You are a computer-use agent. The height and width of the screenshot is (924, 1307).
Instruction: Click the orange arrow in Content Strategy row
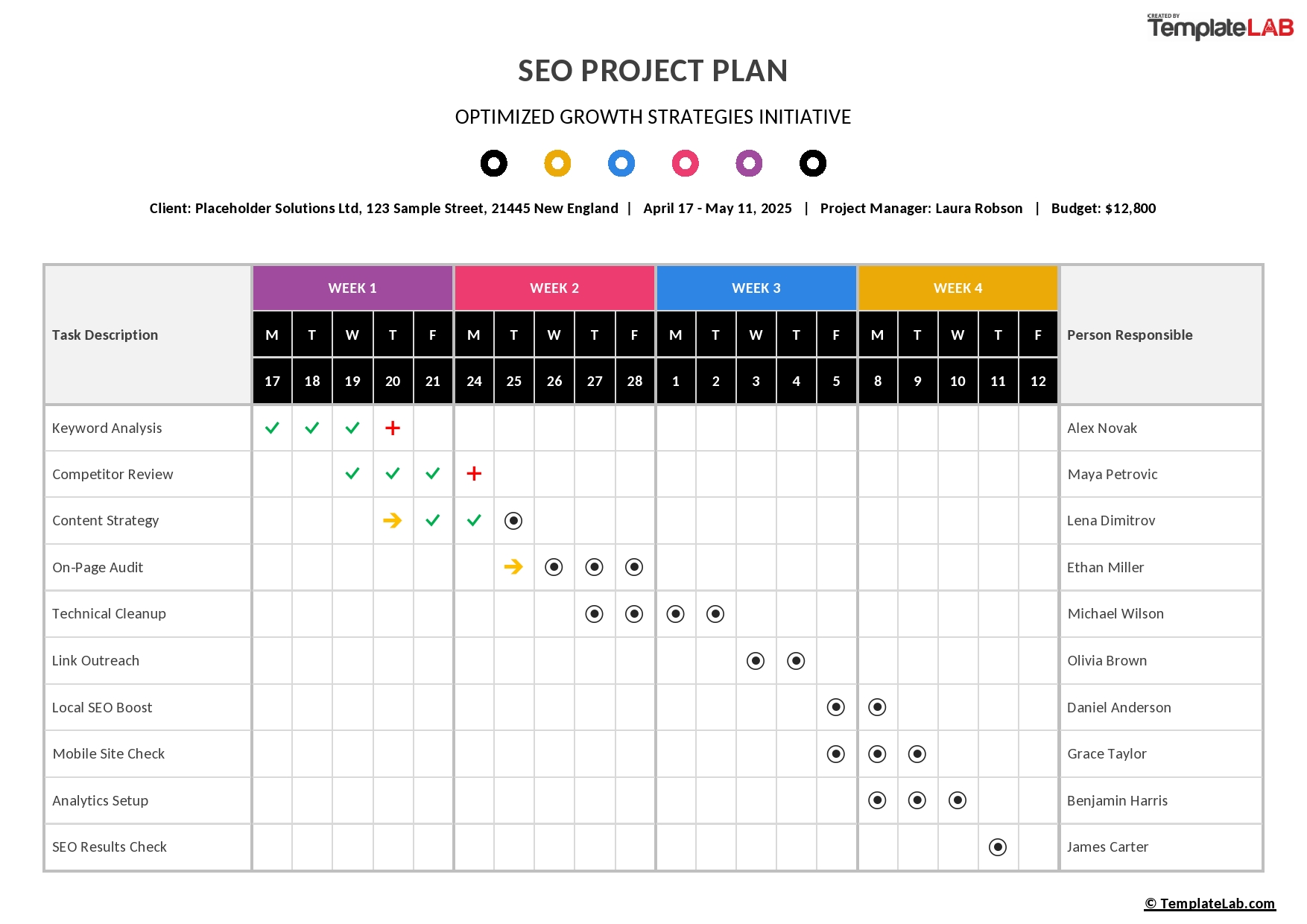[x=393, y=520]
